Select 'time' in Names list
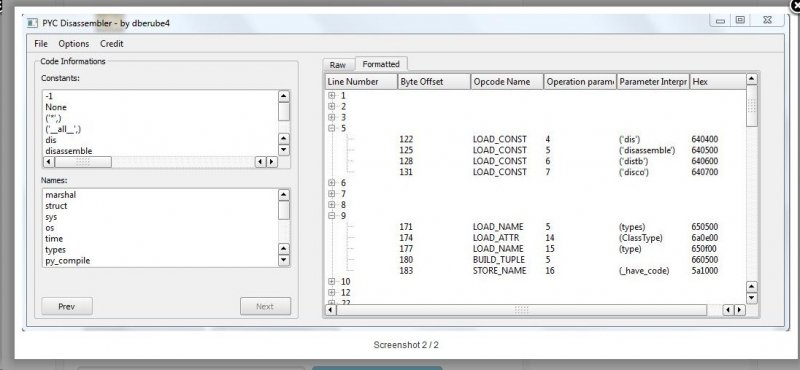The image size is (800, 370). (54, 239)
